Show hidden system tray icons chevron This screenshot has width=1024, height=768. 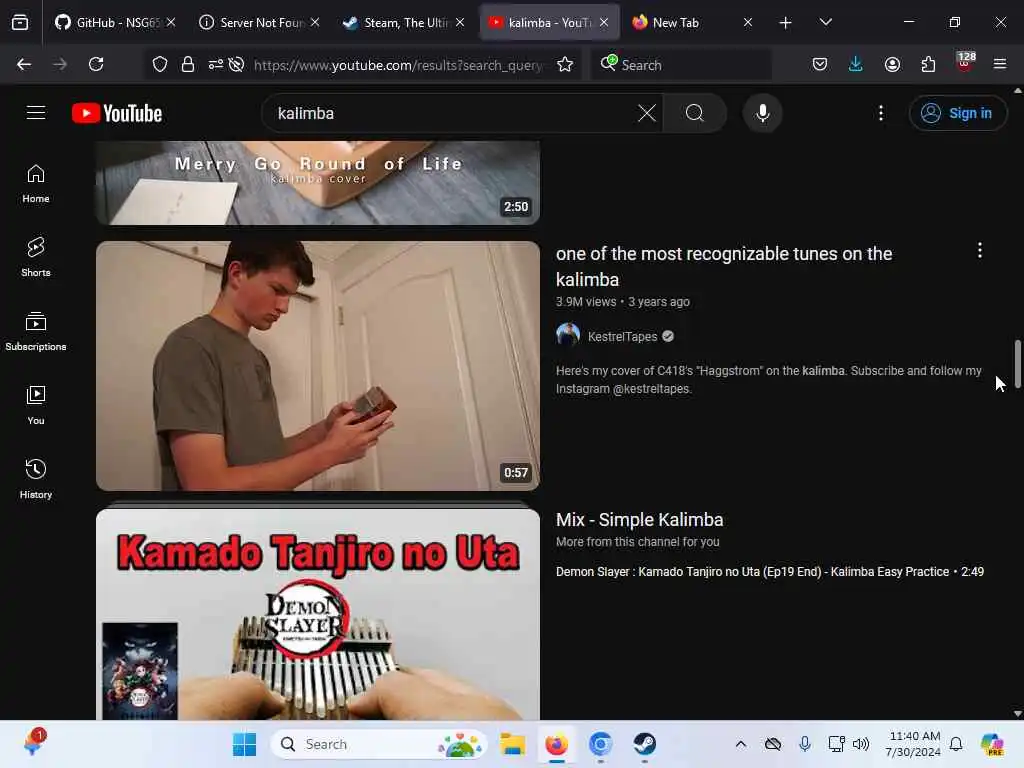pyautogui.click(x=741, y=744)
